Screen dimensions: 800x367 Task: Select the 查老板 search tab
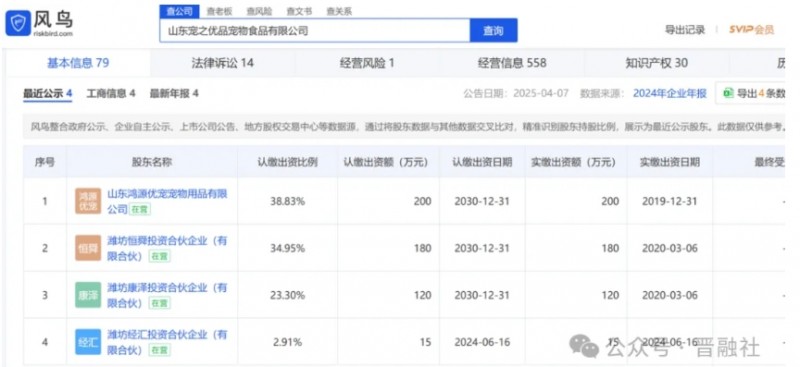(219, 11)
